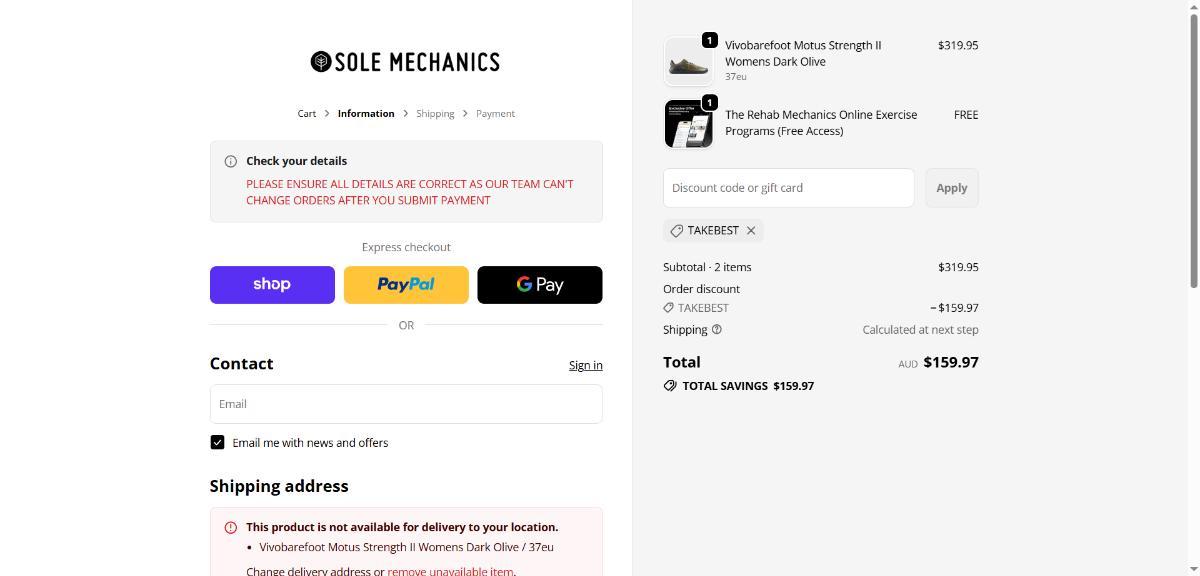
Task: Choose Google Pay express checkout
Action: tap(540, 285)
